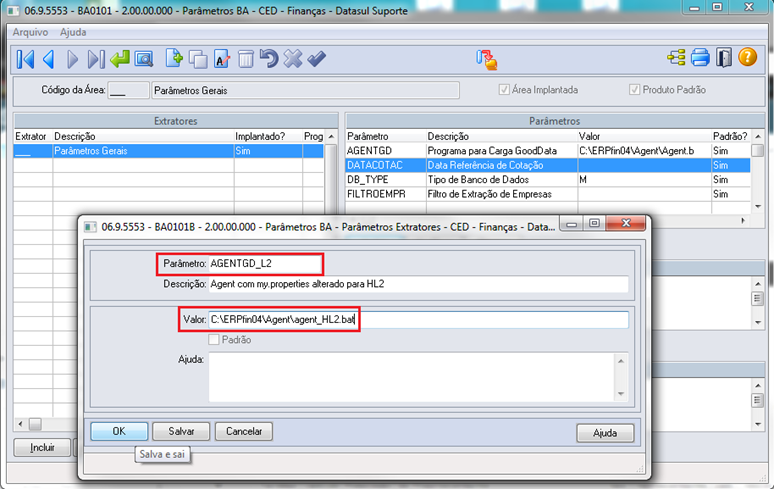Click the Código da Área field

tap(128, 90)
